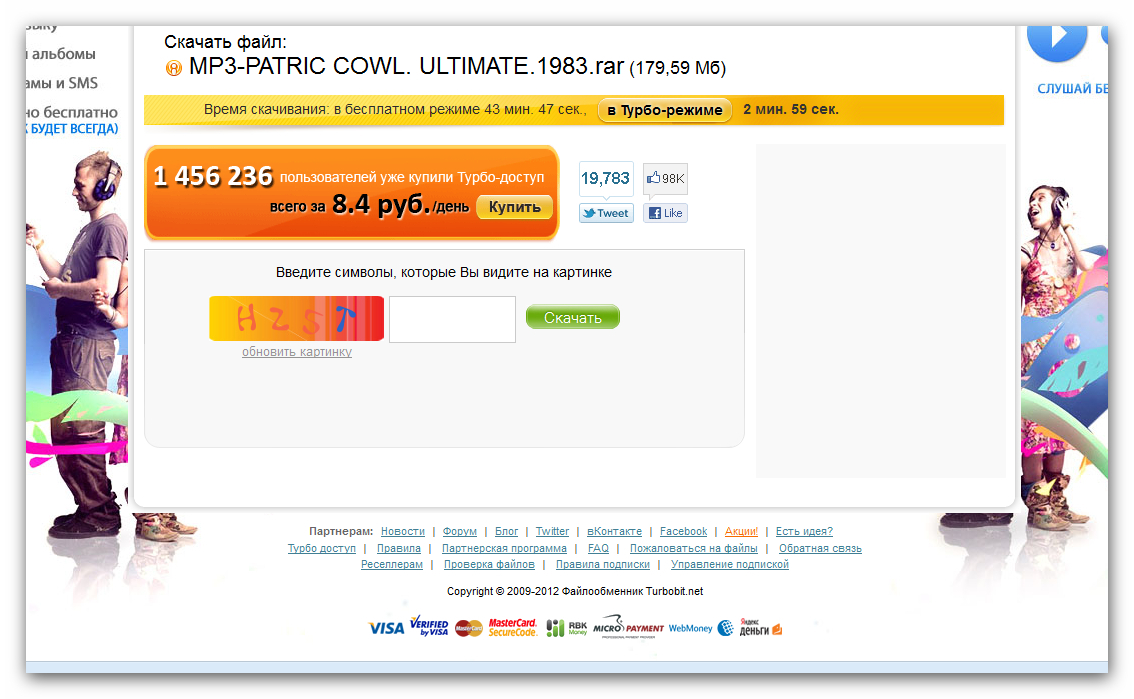The image size is (1134, 699).
Task: Open the Управление подпиской link
Action: pos(730,565)
